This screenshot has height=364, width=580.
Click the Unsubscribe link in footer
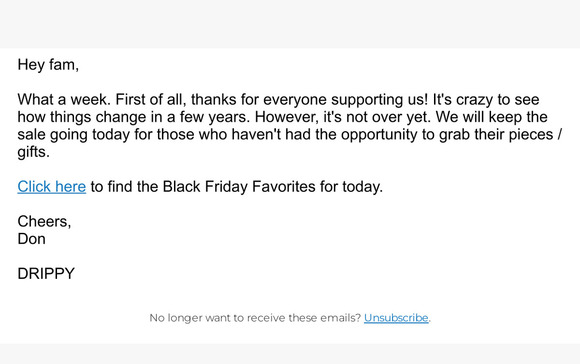click(x=396, y=318)
